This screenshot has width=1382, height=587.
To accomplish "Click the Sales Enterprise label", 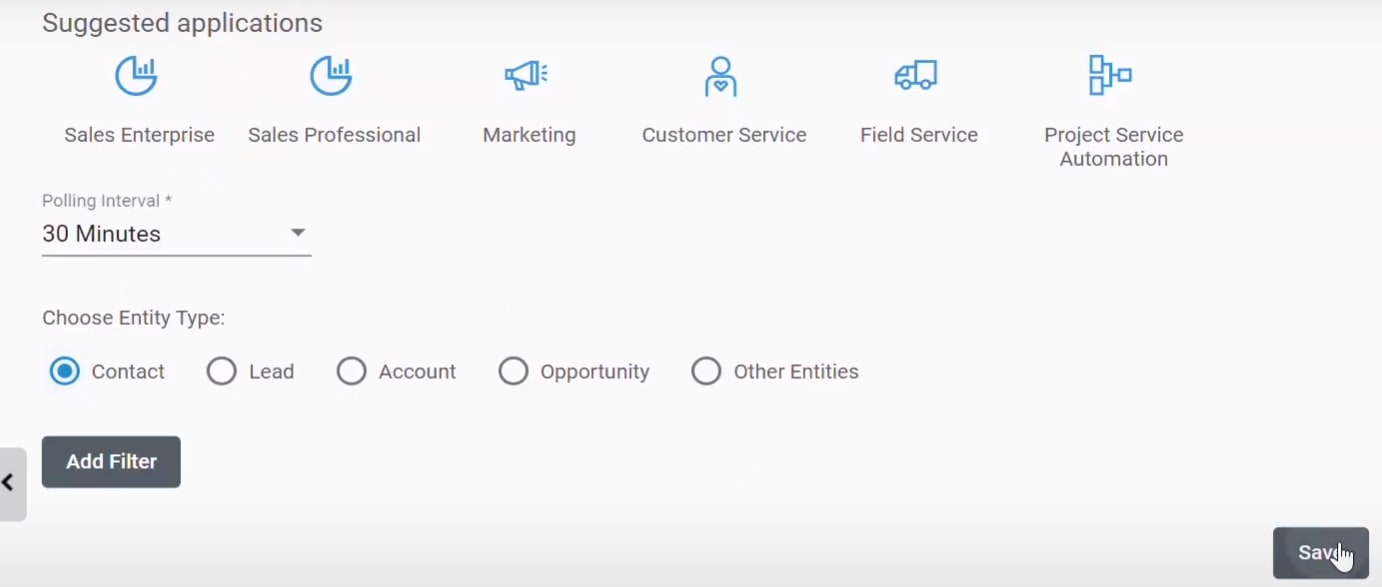I will pyautogui.click(x=139, y=135).
